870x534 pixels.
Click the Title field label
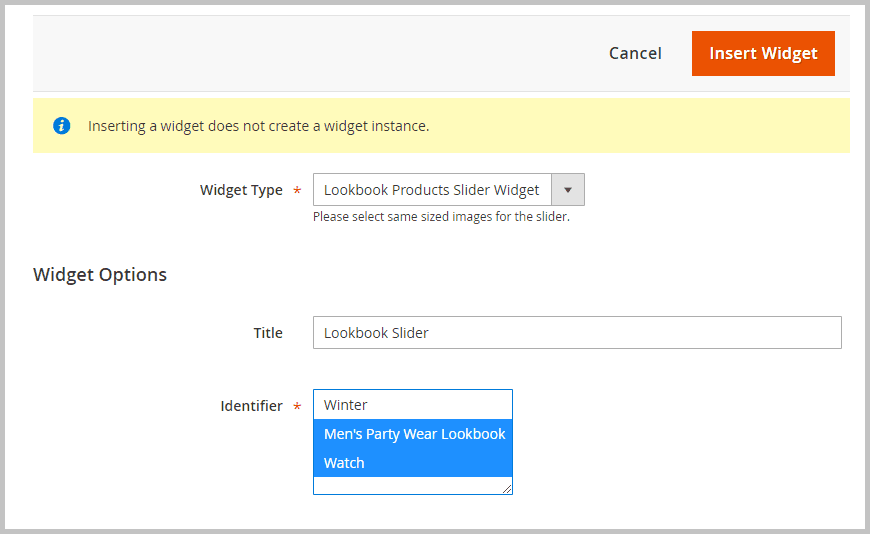click(268, 333)
